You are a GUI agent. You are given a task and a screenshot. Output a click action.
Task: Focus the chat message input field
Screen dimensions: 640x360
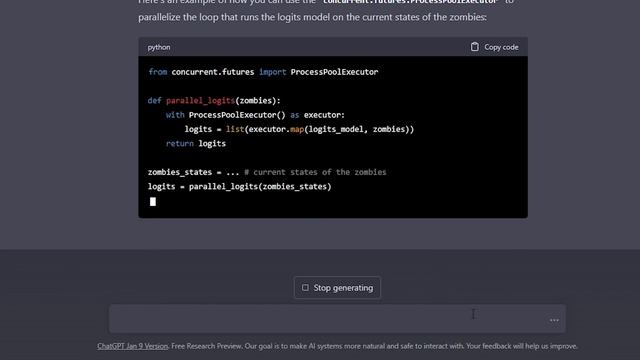click(x=337, y=319)
